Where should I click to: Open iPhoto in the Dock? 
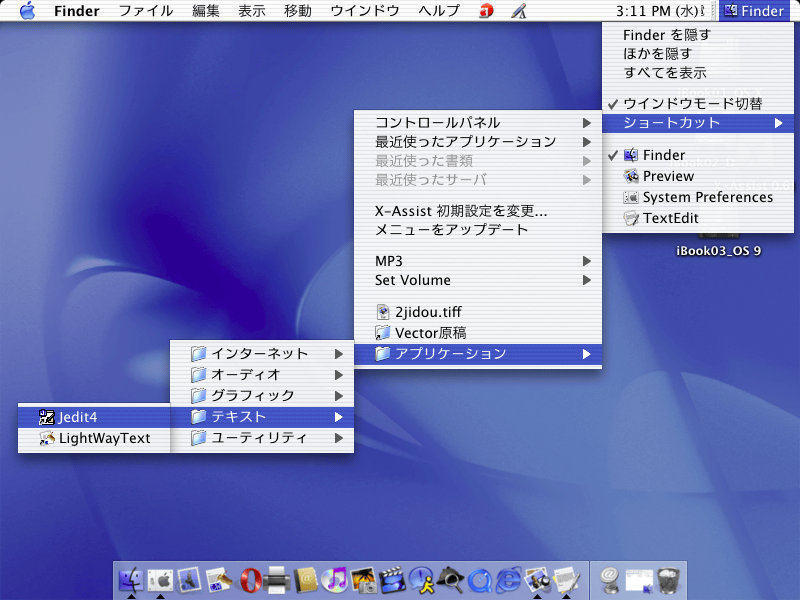click(363, 580)
